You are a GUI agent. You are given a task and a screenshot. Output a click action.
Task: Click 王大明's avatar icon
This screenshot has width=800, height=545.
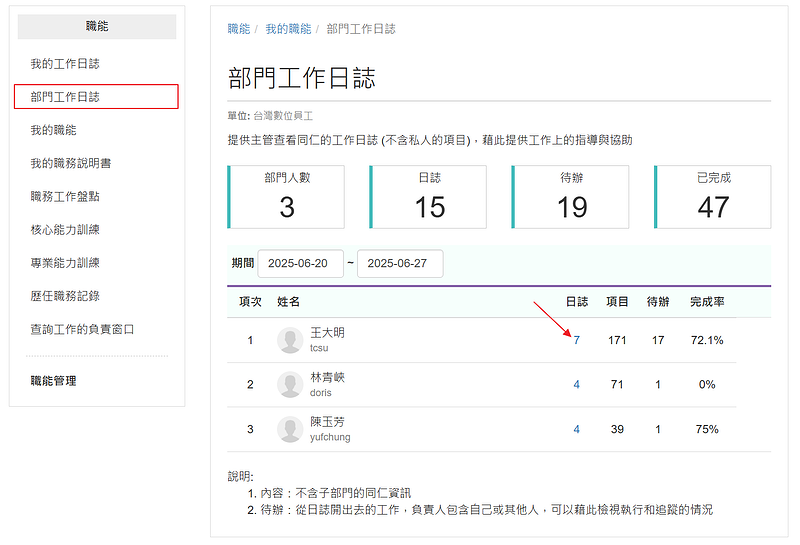(290, 340)
